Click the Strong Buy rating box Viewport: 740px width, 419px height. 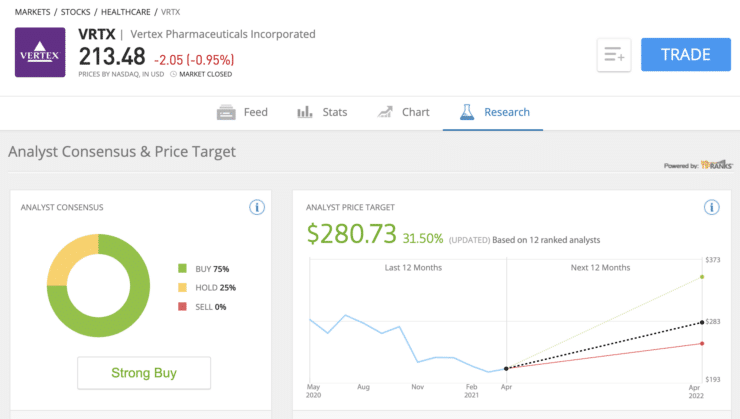144,373
